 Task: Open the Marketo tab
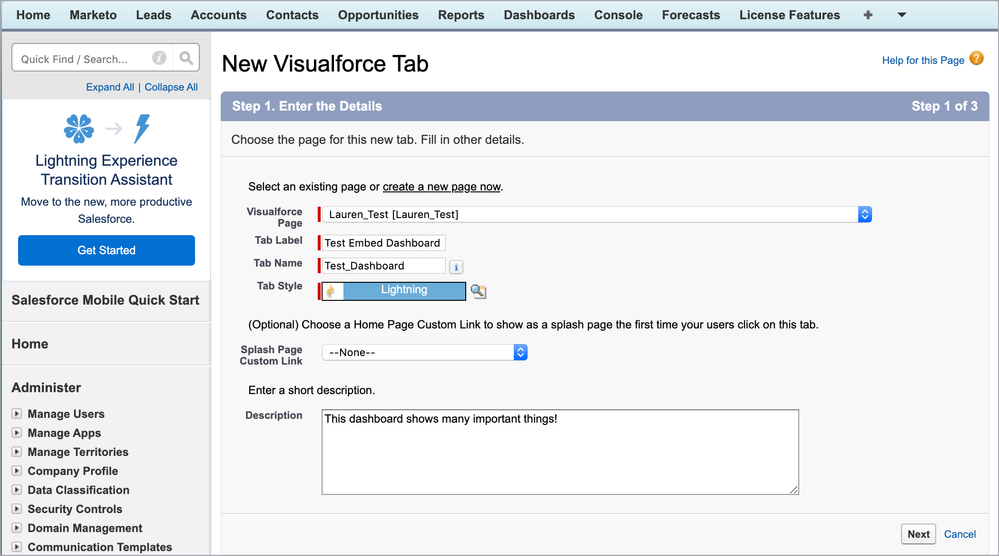pyautogui.click(x=93, y=15)
